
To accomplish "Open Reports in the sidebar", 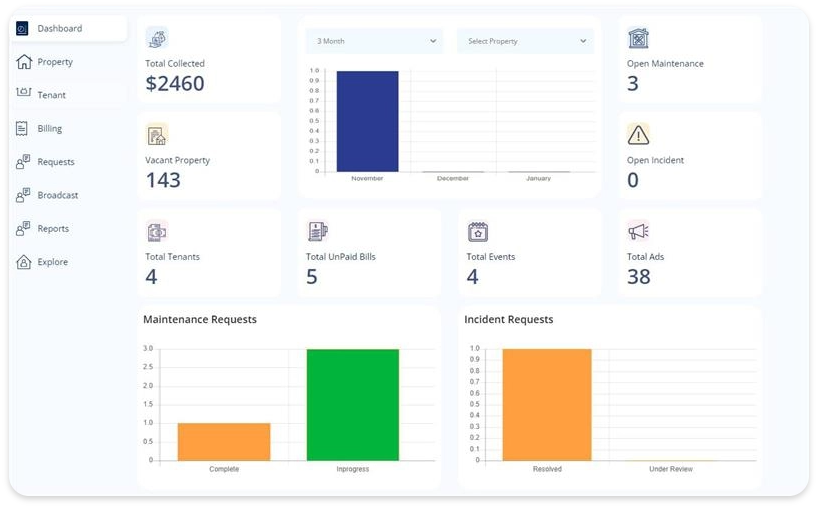I will [53, 229].
